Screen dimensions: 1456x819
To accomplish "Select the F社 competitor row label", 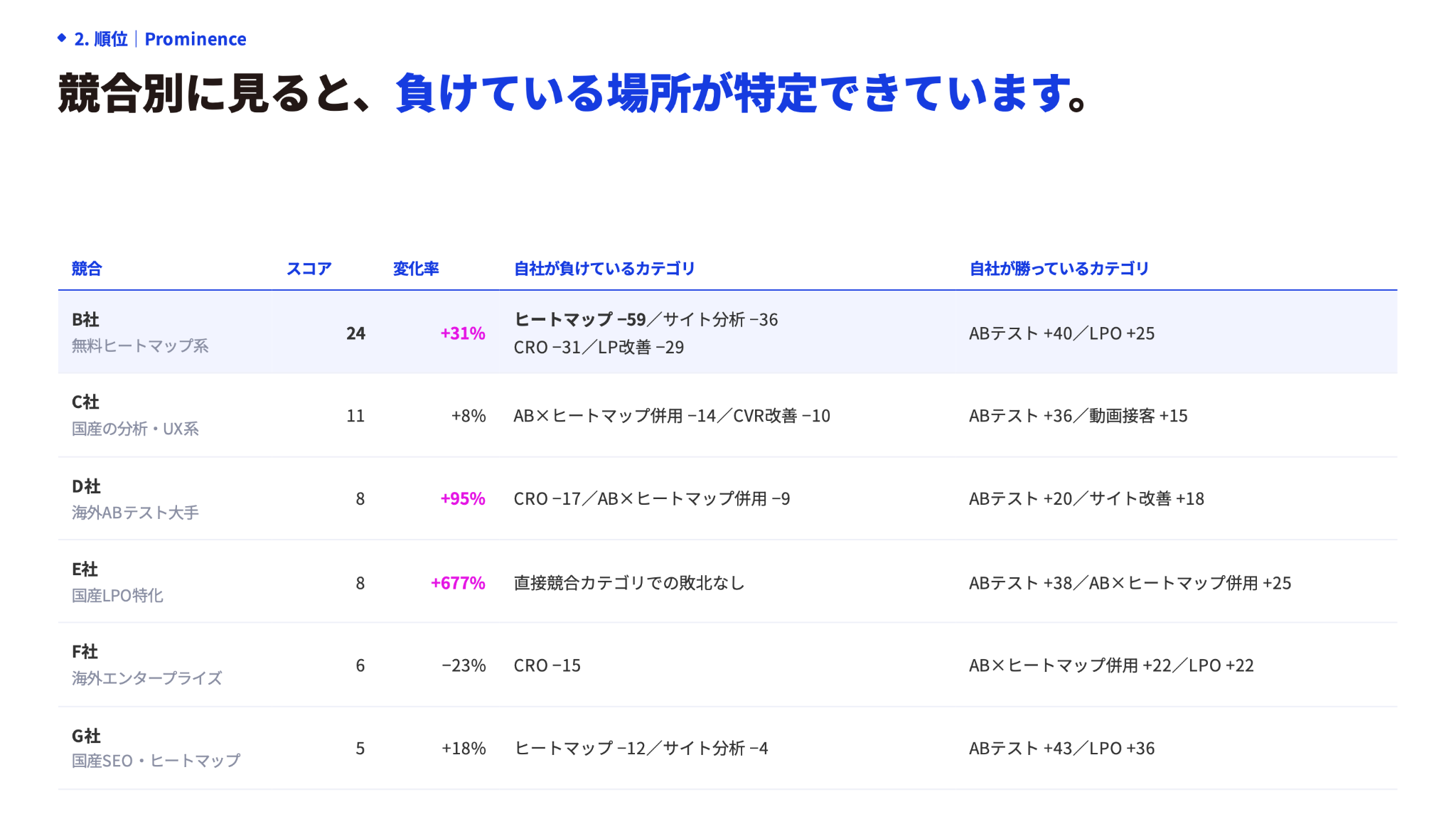I will [x=85, y=652].
